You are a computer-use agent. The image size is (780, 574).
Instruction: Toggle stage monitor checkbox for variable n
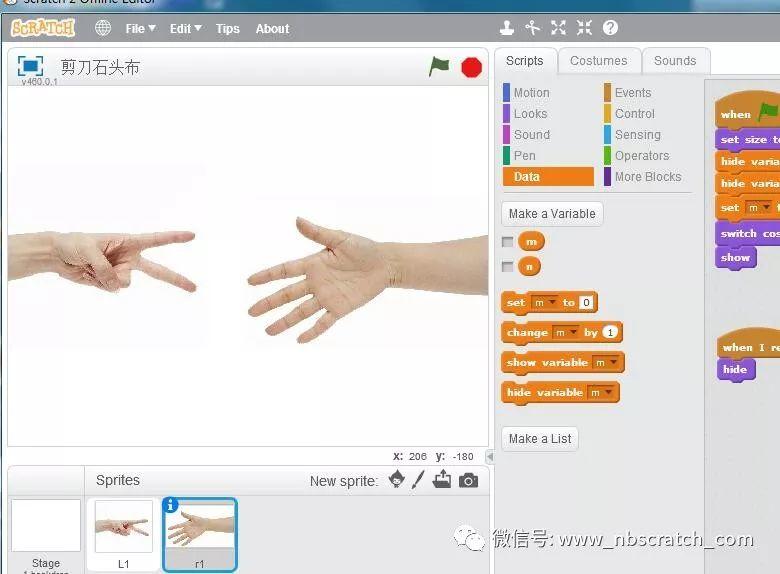507,267
